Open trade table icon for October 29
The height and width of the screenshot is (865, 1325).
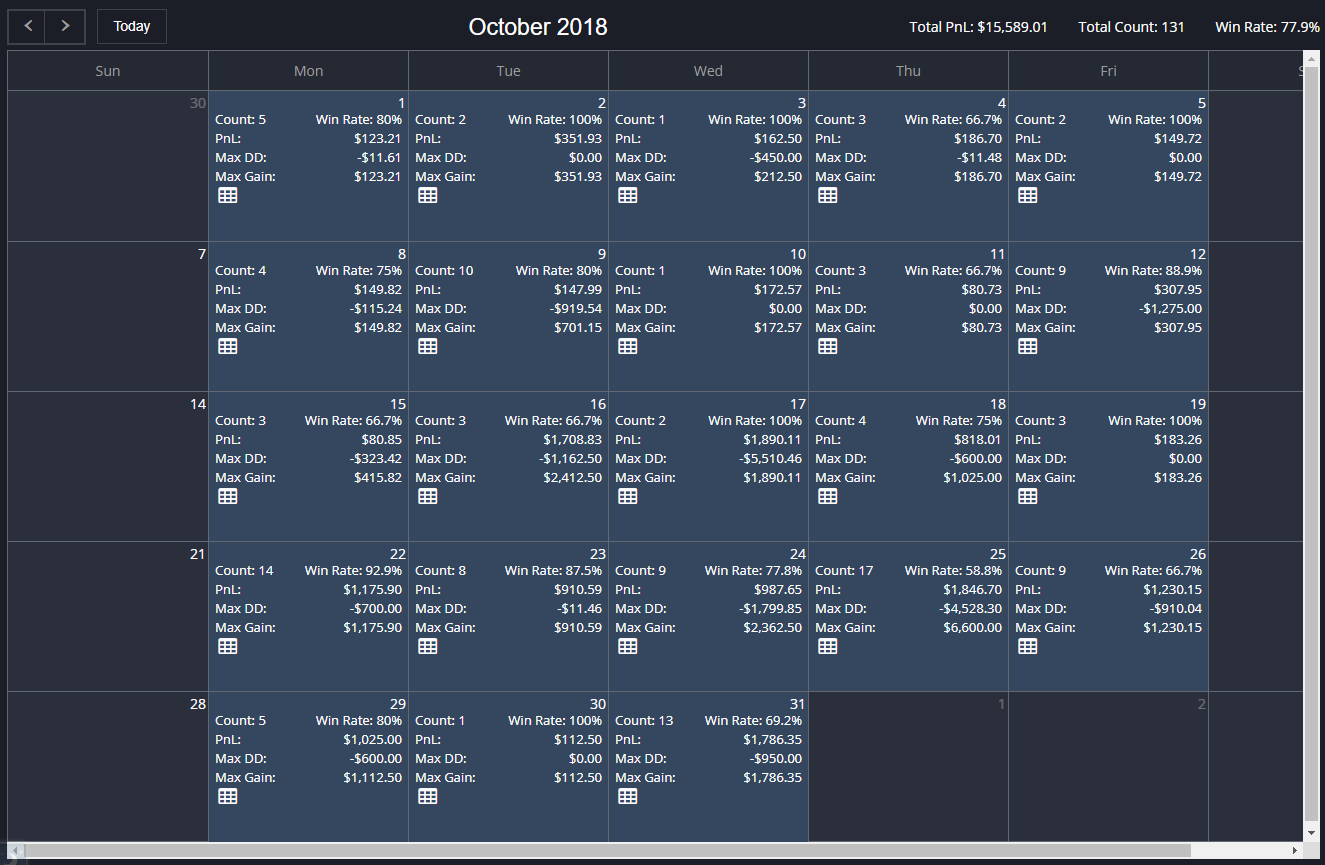point(228,796)
